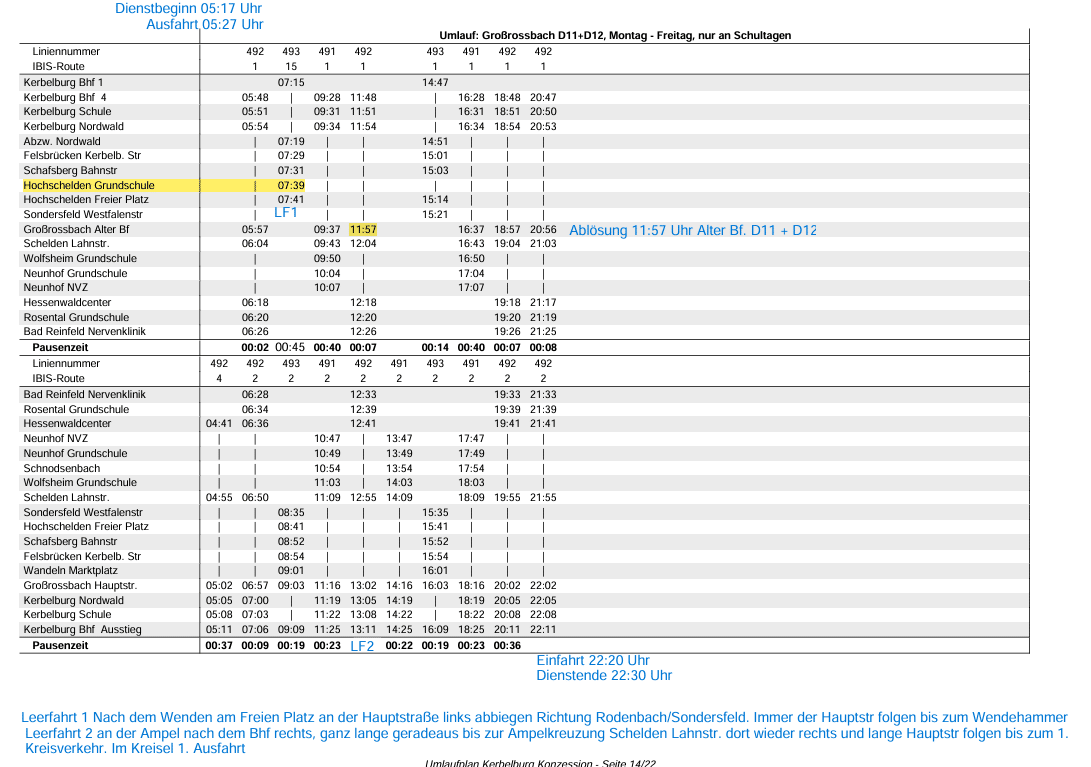Click the Einfahrt 22:20 Uhr note
This screenshot has height=767, width=1091.
[593, 660]
